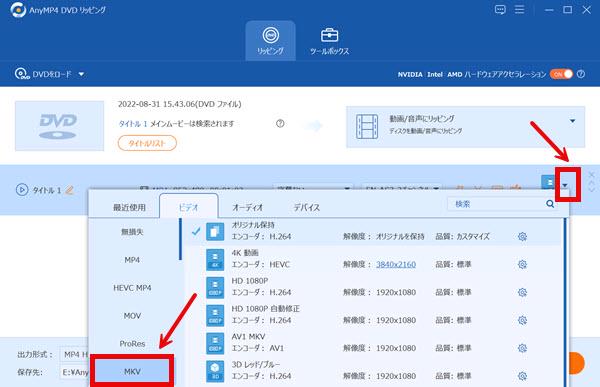Open settings gear for HD 1080P 自動修正

(x=522, y=320)
